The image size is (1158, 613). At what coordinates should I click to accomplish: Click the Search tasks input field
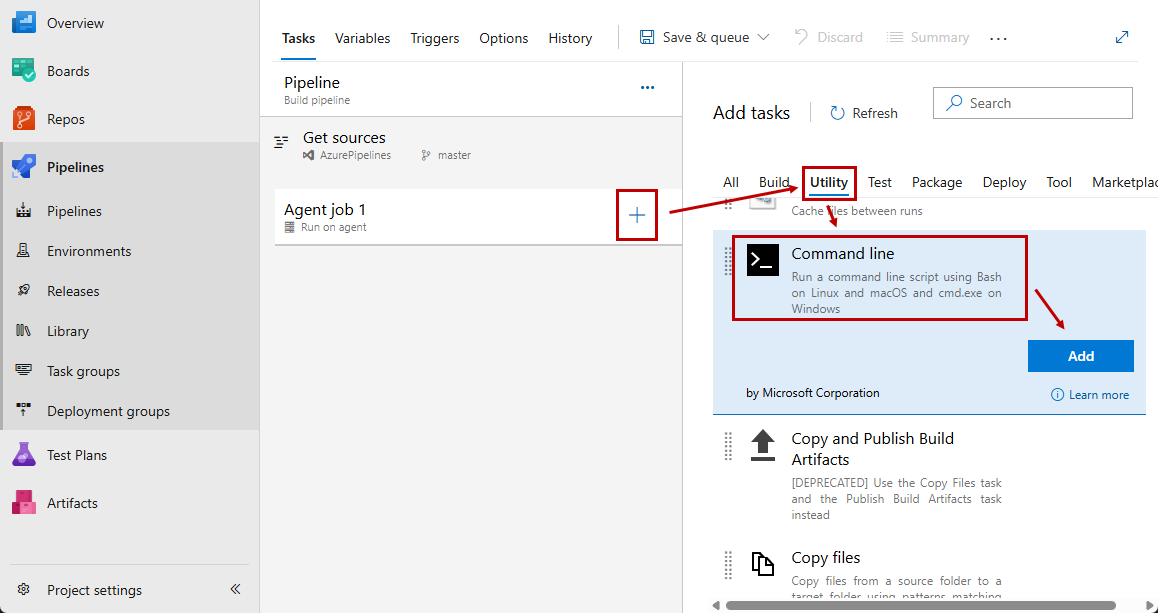pos(1032,103)
